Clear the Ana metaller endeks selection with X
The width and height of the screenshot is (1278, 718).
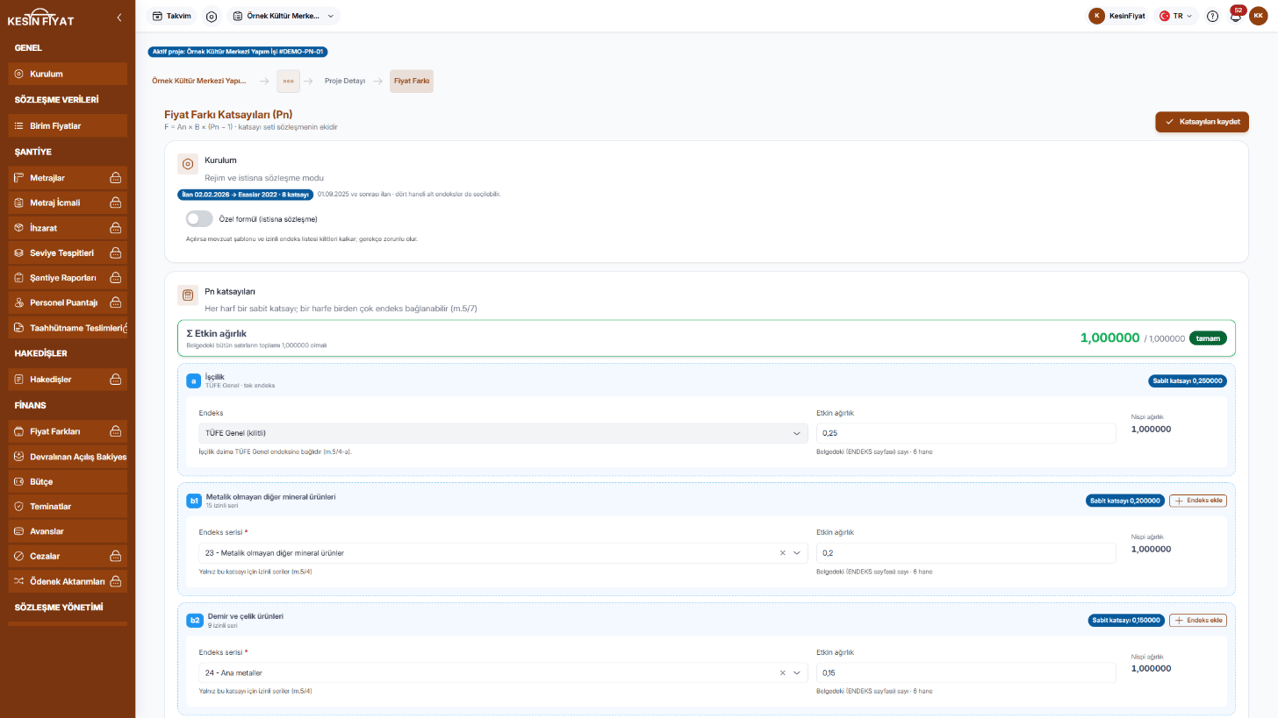[x=783, y=673]
